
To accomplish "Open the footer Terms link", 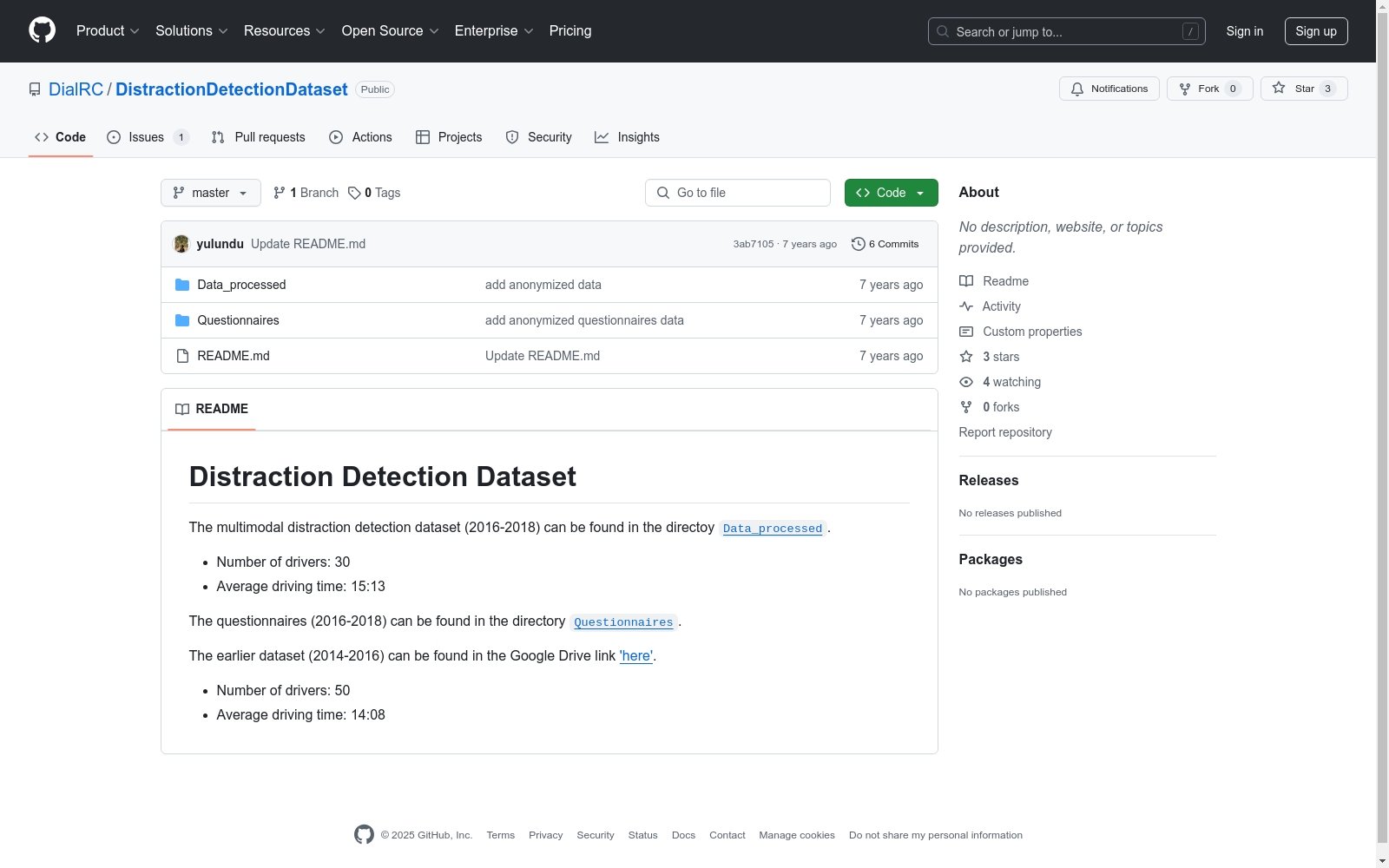I will tap(501, 835).
